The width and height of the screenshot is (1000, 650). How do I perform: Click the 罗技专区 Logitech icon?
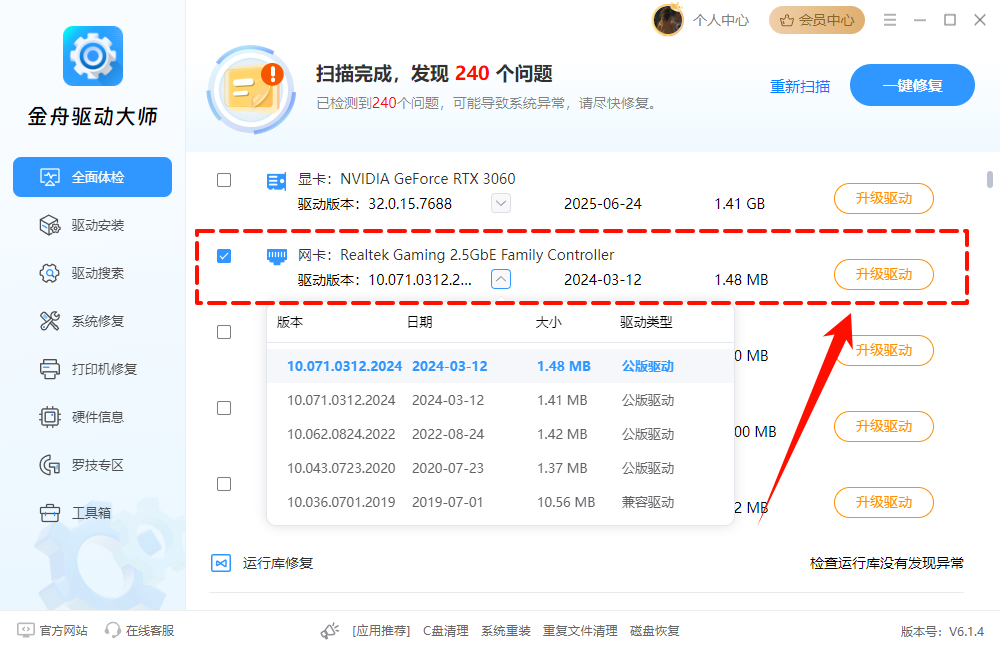50,465
